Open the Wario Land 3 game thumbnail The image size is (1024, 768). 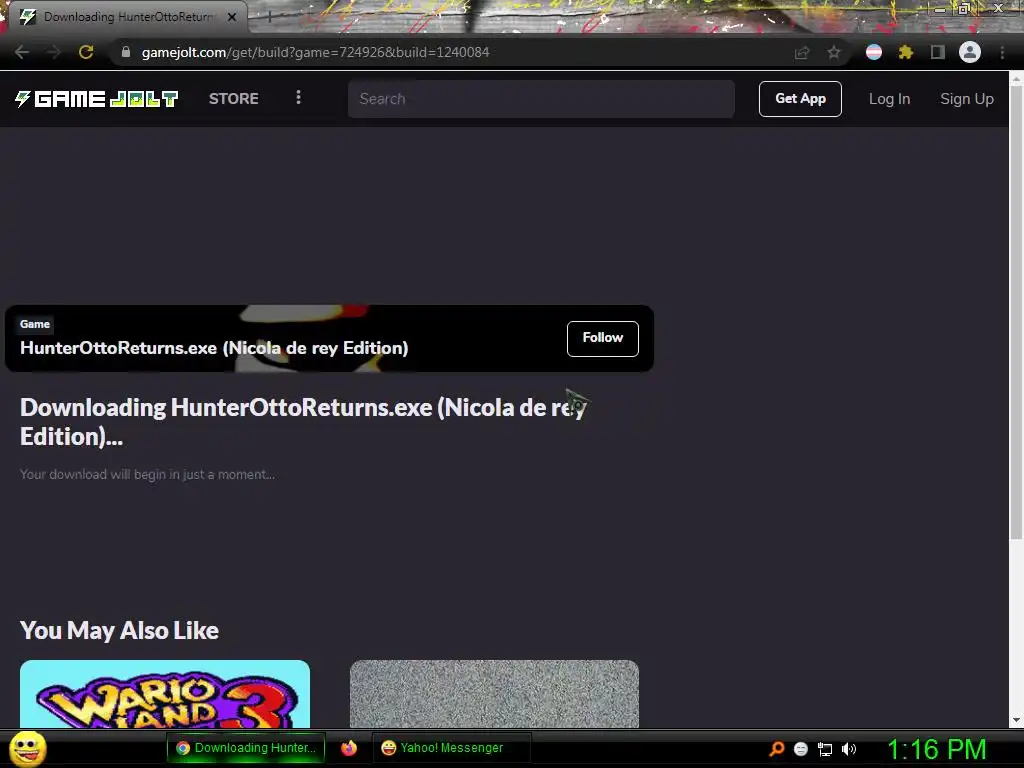pos(165,694)
